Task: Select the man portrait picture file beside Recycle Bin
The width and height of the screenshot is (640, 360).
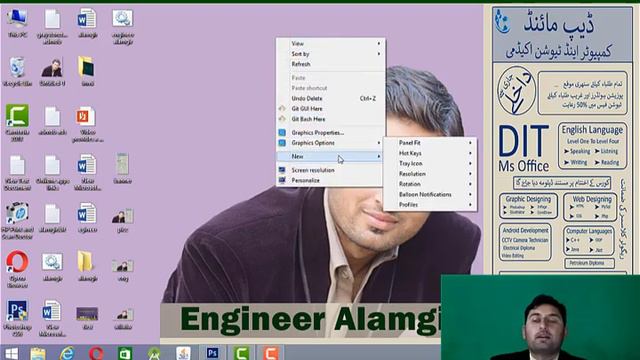Action: pyautogui.click(x=52, y=72)
